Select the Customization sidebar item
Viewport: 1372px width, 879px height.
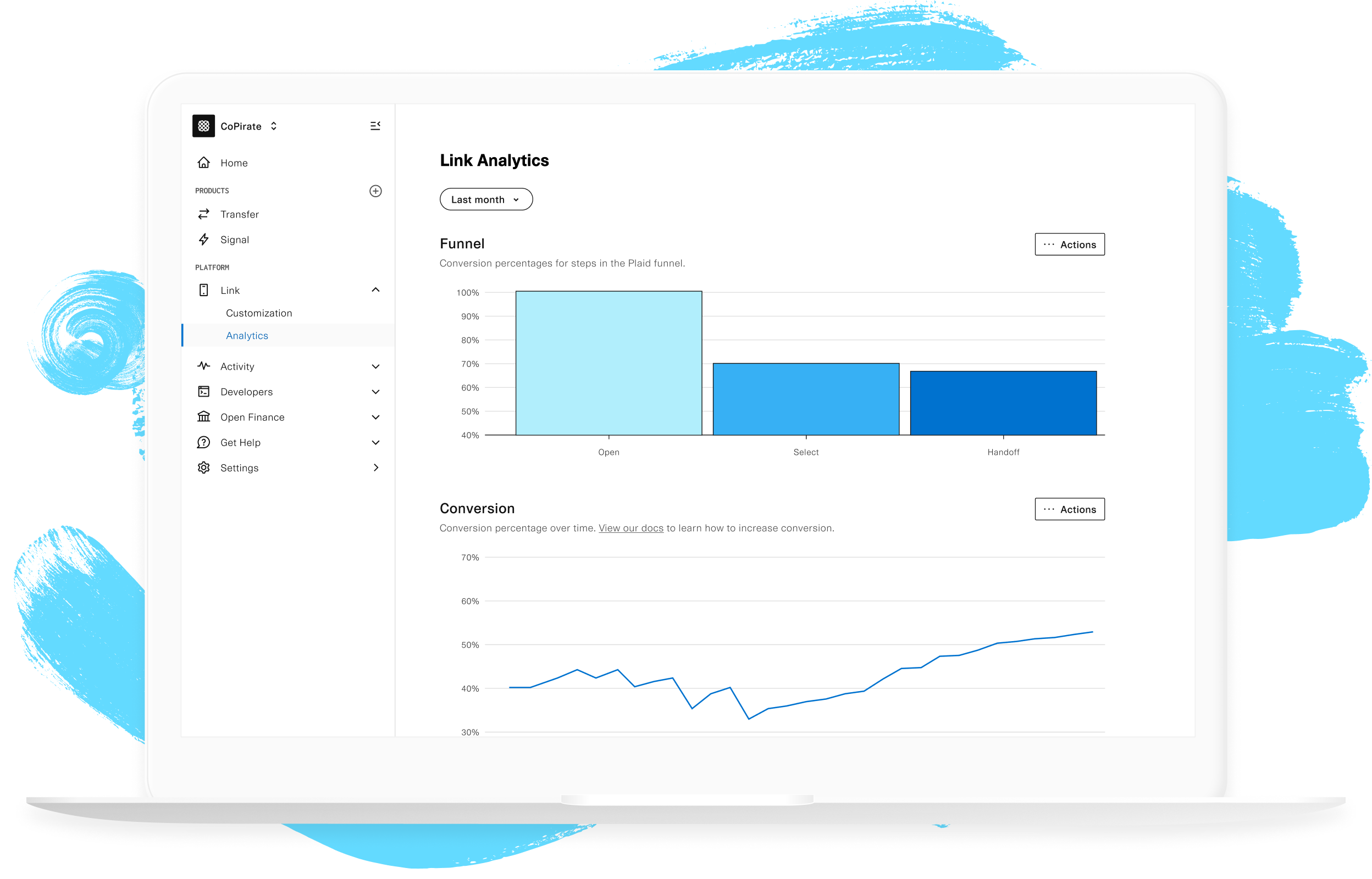(x=259, y=313)
